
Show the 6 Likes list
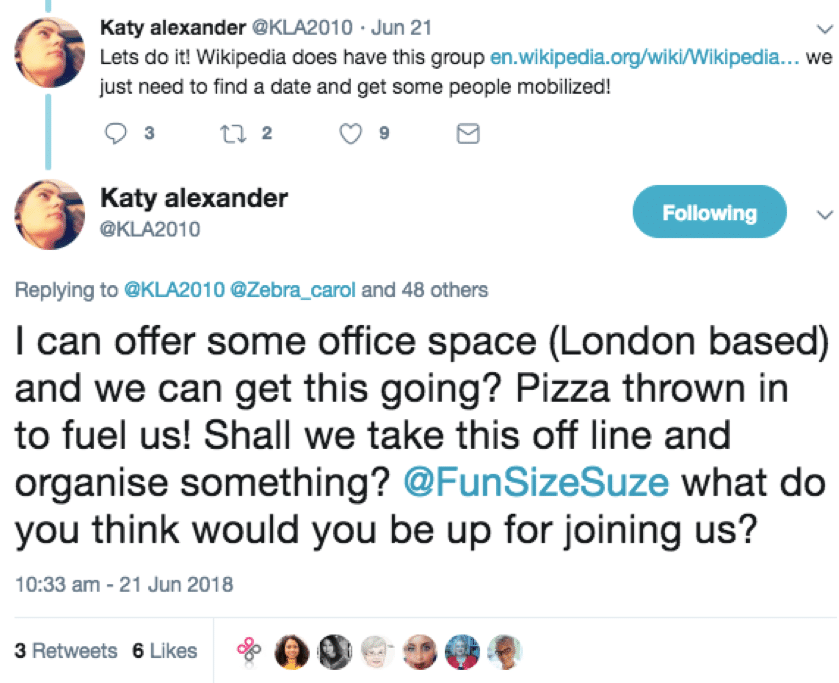pyautogui.click(x=165, y=650)
